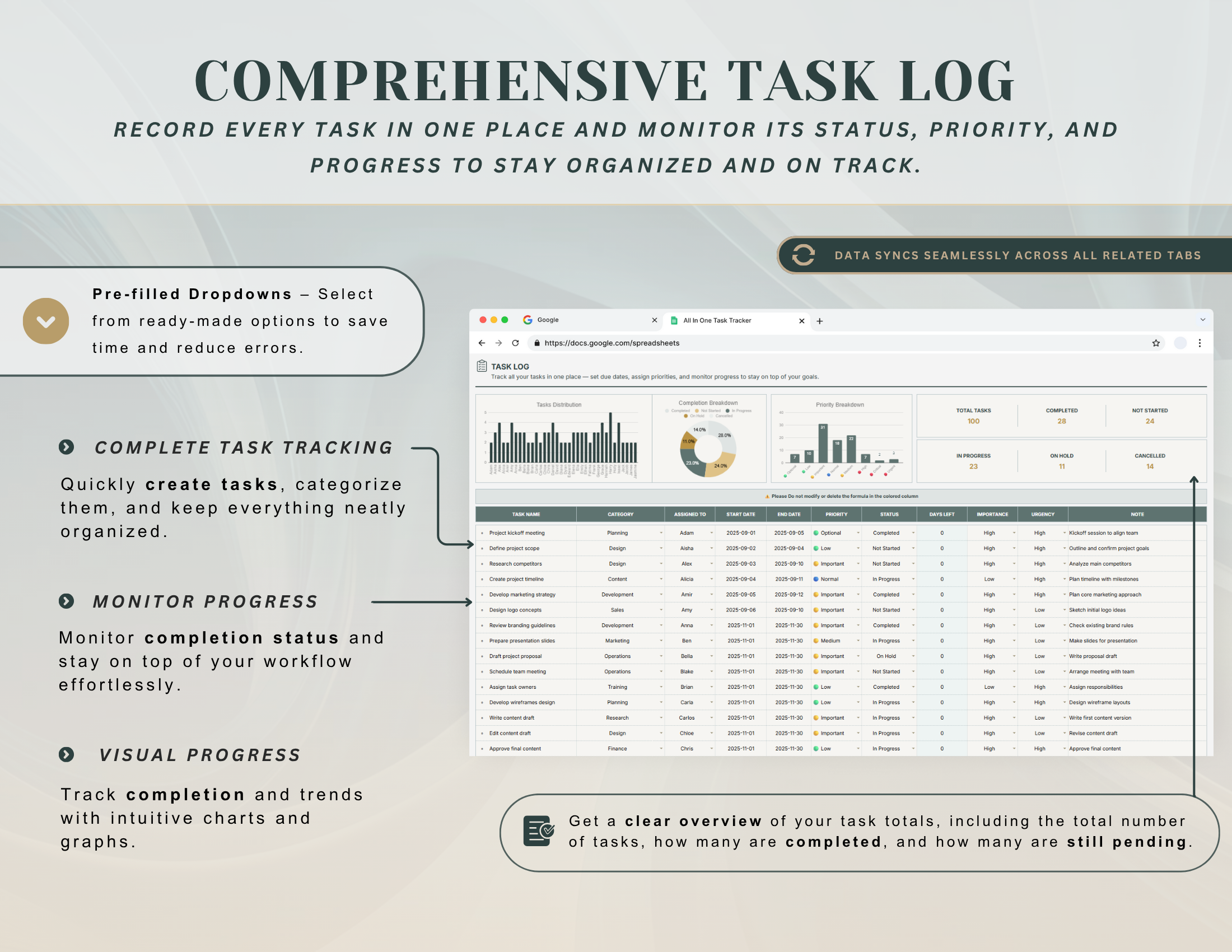The width and height of the screenshot is (1232, 952).
Task: Reload the spreadsheet page
Action: 515,343
